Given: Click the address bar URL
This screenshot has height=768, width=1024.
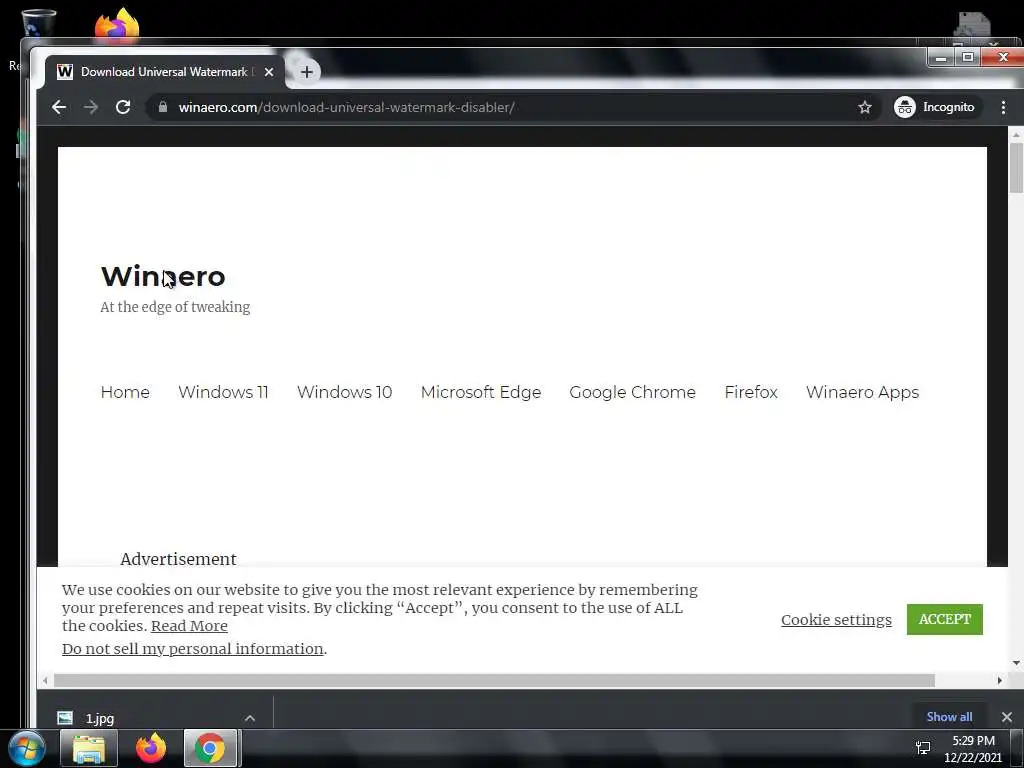Looking at the screenshot, I should click(x=346, y=107).
